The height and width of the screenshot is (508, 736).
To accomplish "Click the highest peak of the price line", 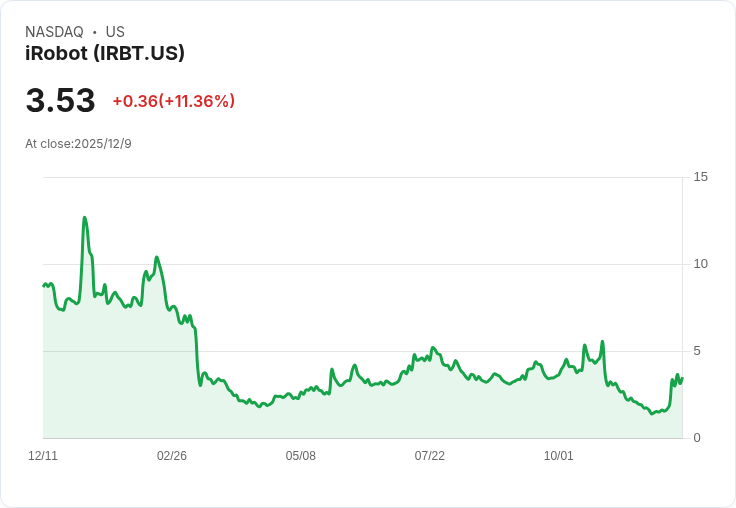I will (x=85, y=218).
